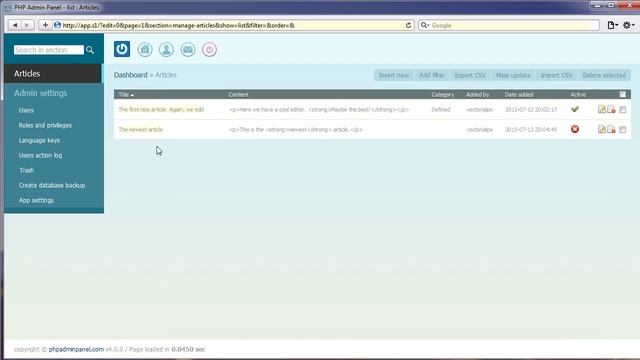Focus the Search in section field

click(x=49, y=50)
